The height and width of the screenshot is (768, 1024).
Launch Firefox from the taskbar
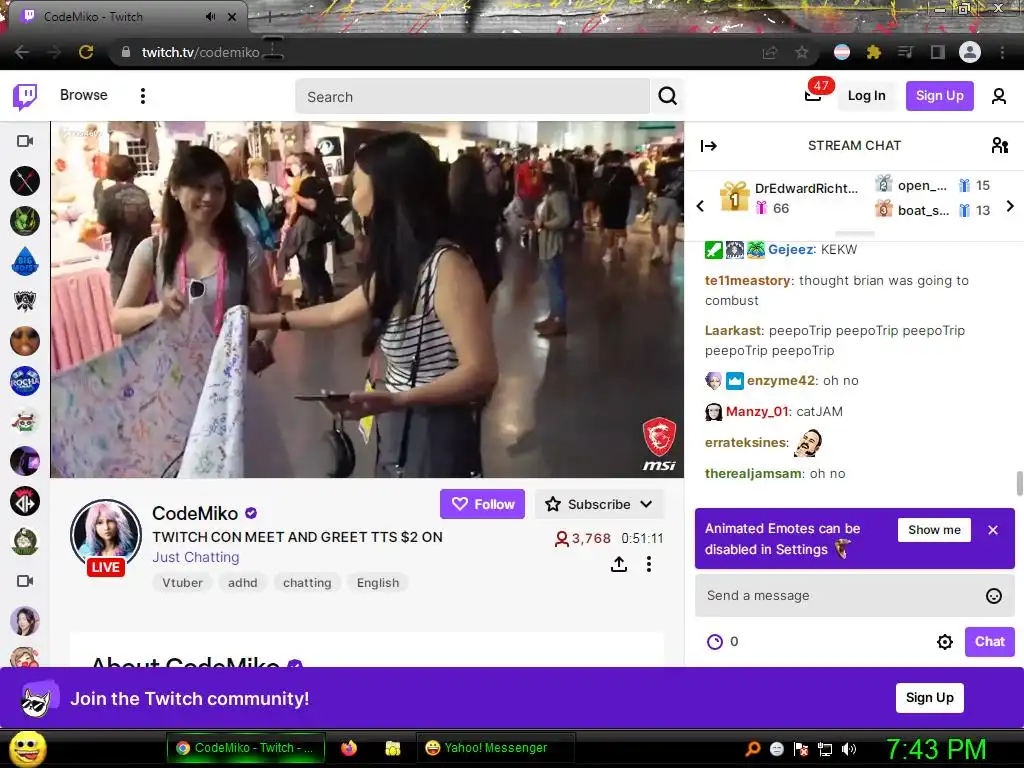[349, 748]
